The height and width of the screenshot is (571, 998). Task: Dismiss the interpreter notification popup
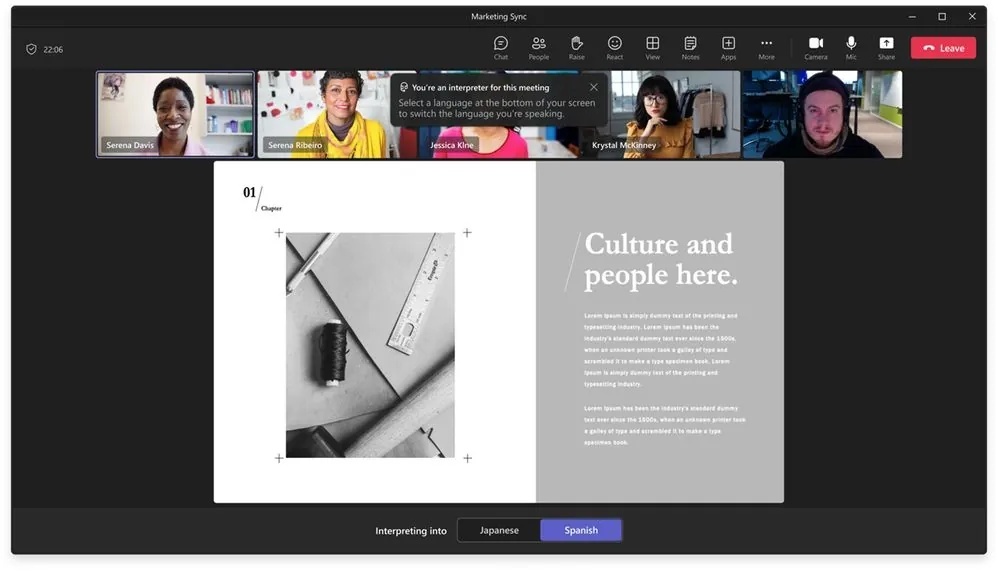coord(594,87)
